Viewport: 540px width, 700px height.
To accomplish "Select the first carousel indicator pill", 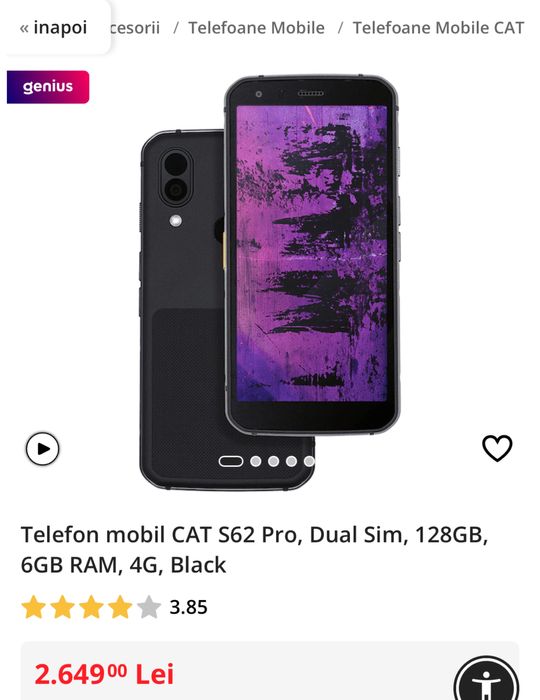I will point(231,461).
